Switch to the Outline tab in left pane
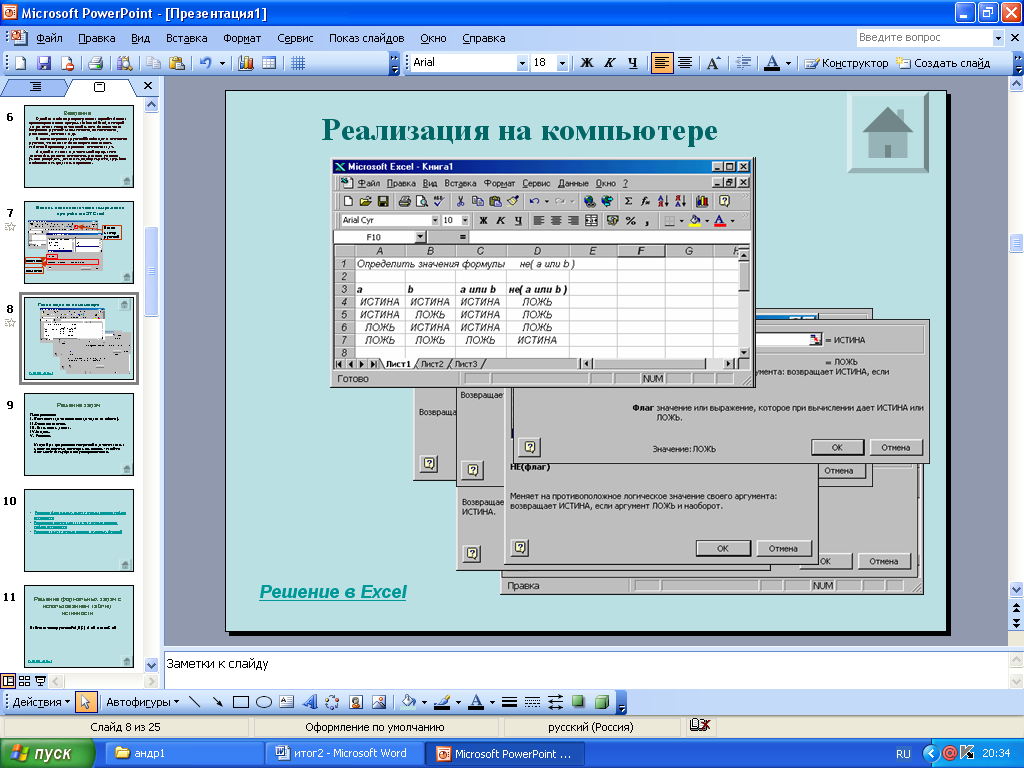 click(35, 86)
